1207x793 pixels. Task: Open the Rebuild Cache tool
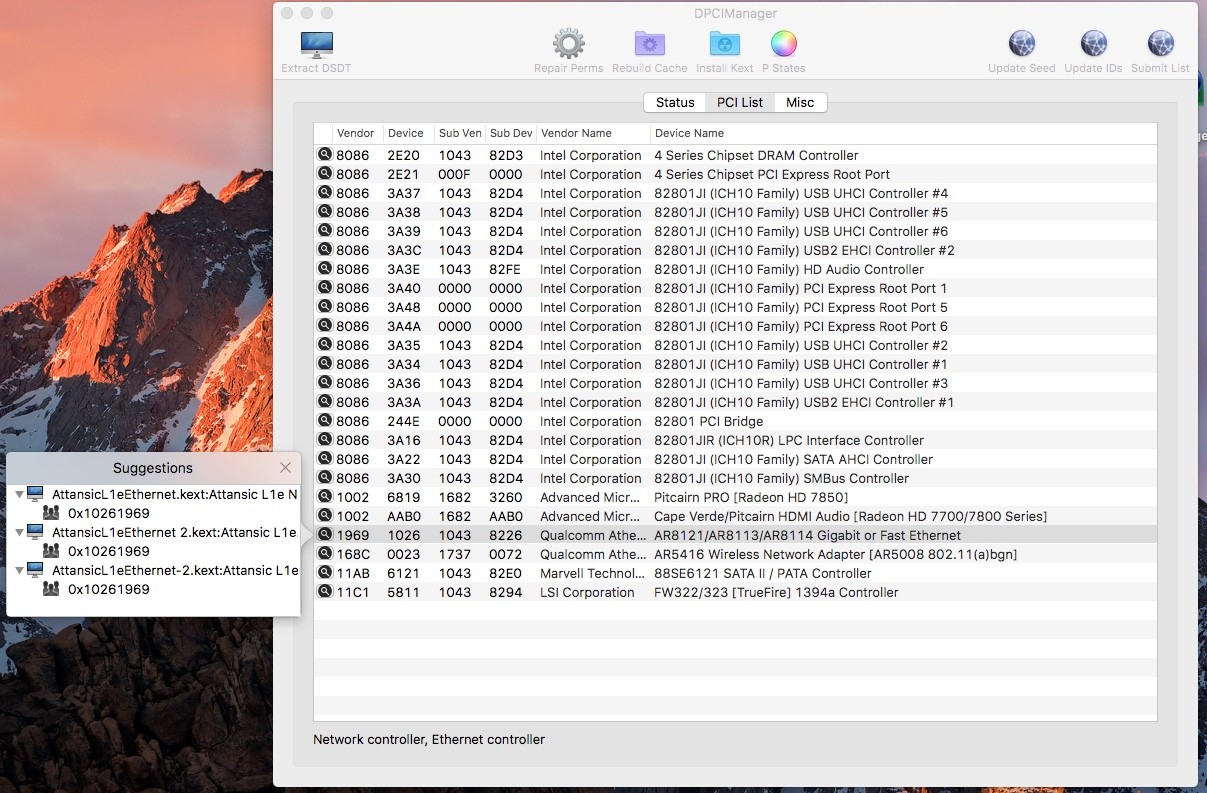649,45
